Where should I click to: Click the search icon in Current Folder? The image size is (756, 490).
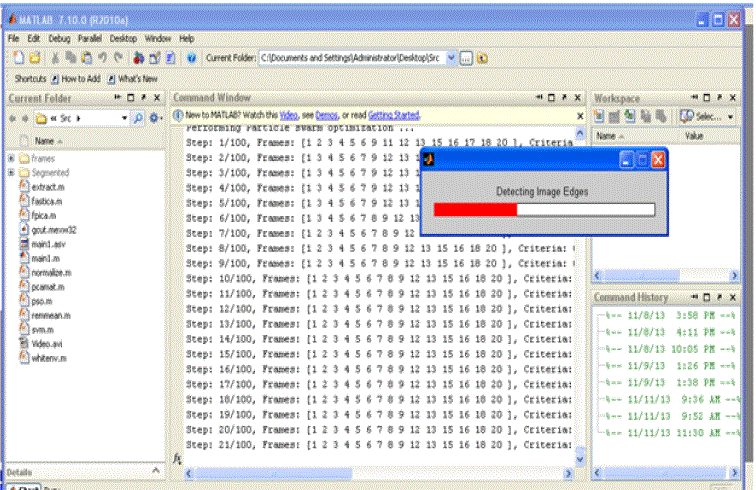pos(137,118)
